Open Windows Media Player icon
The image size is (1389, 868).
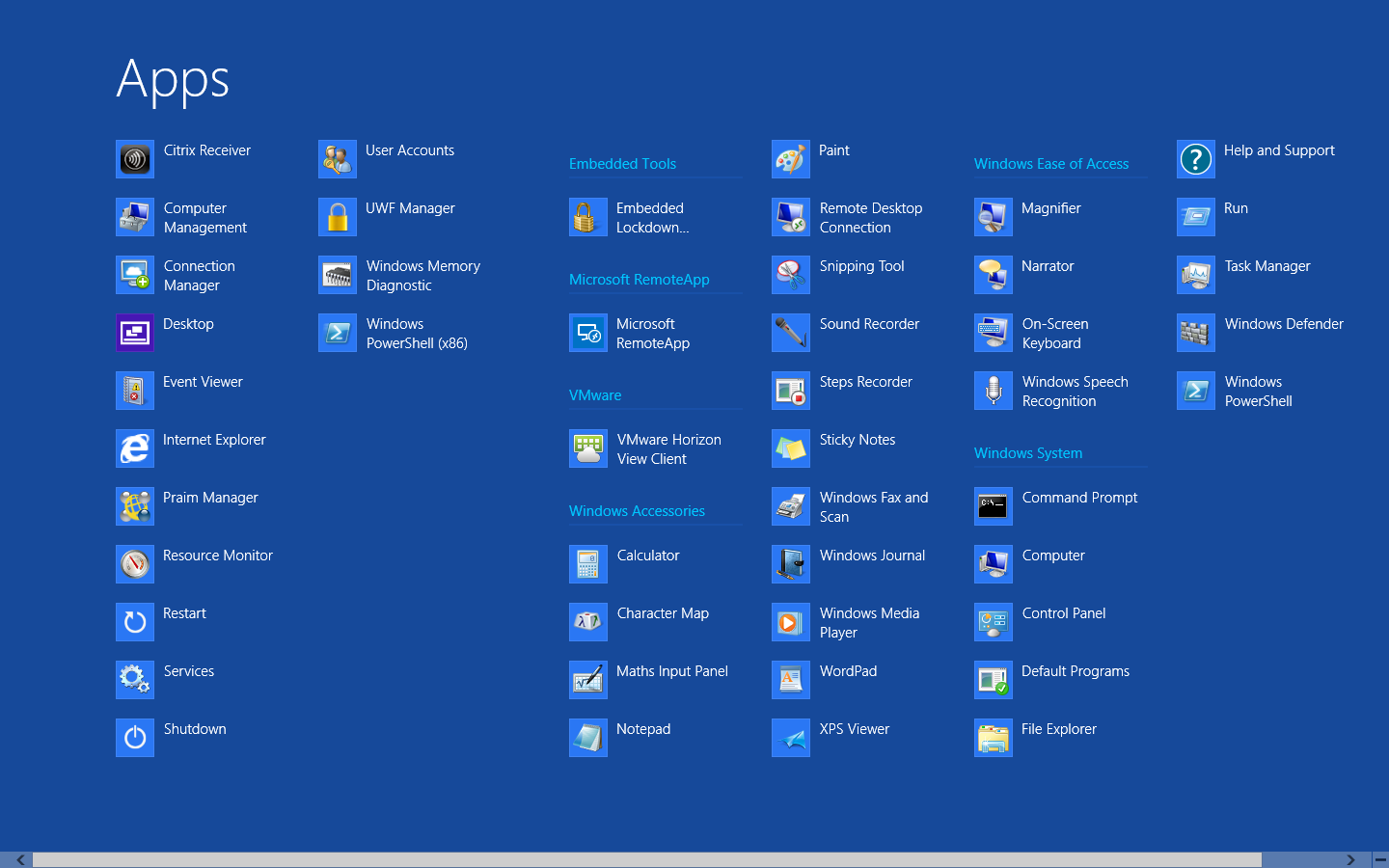point(791,622)
